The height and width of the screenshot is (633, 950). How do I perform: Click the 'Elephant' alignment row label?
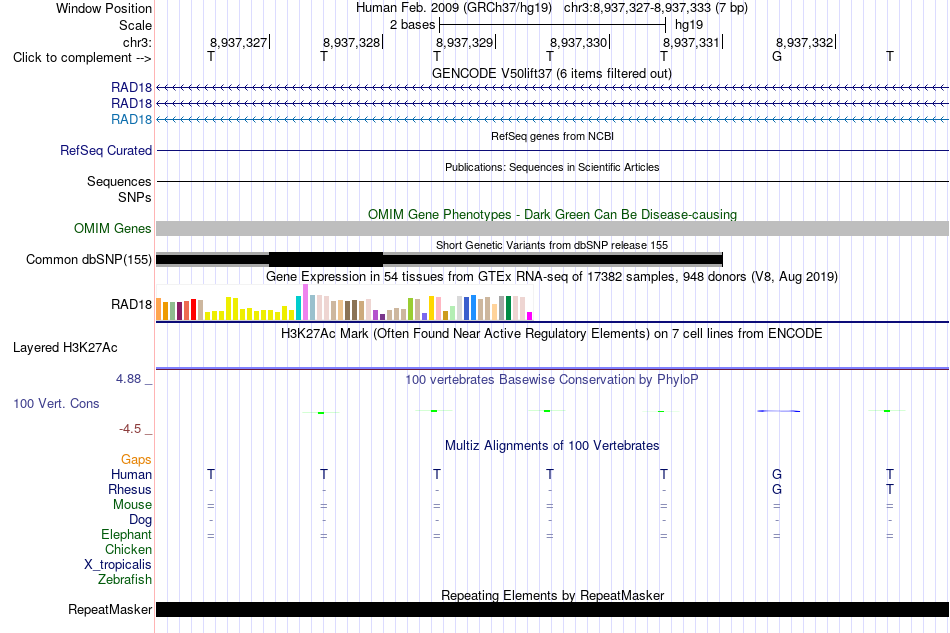126,534
